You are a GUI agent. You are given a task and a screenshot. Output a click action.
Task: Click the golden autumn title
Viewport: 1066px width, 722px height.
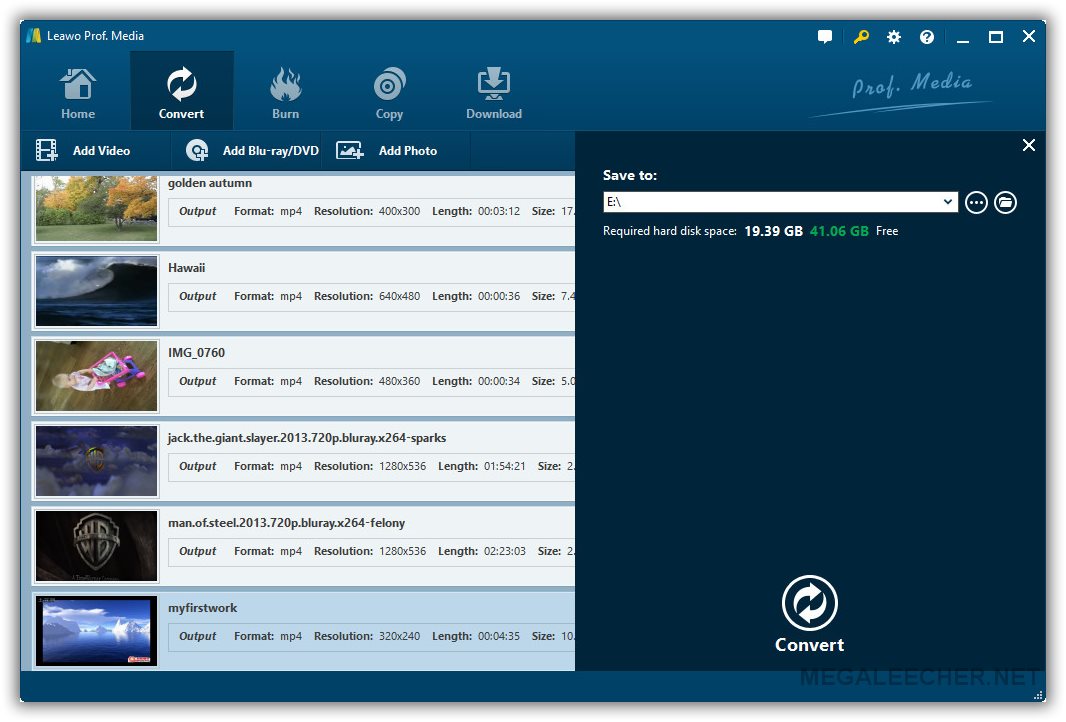(209, 183)
